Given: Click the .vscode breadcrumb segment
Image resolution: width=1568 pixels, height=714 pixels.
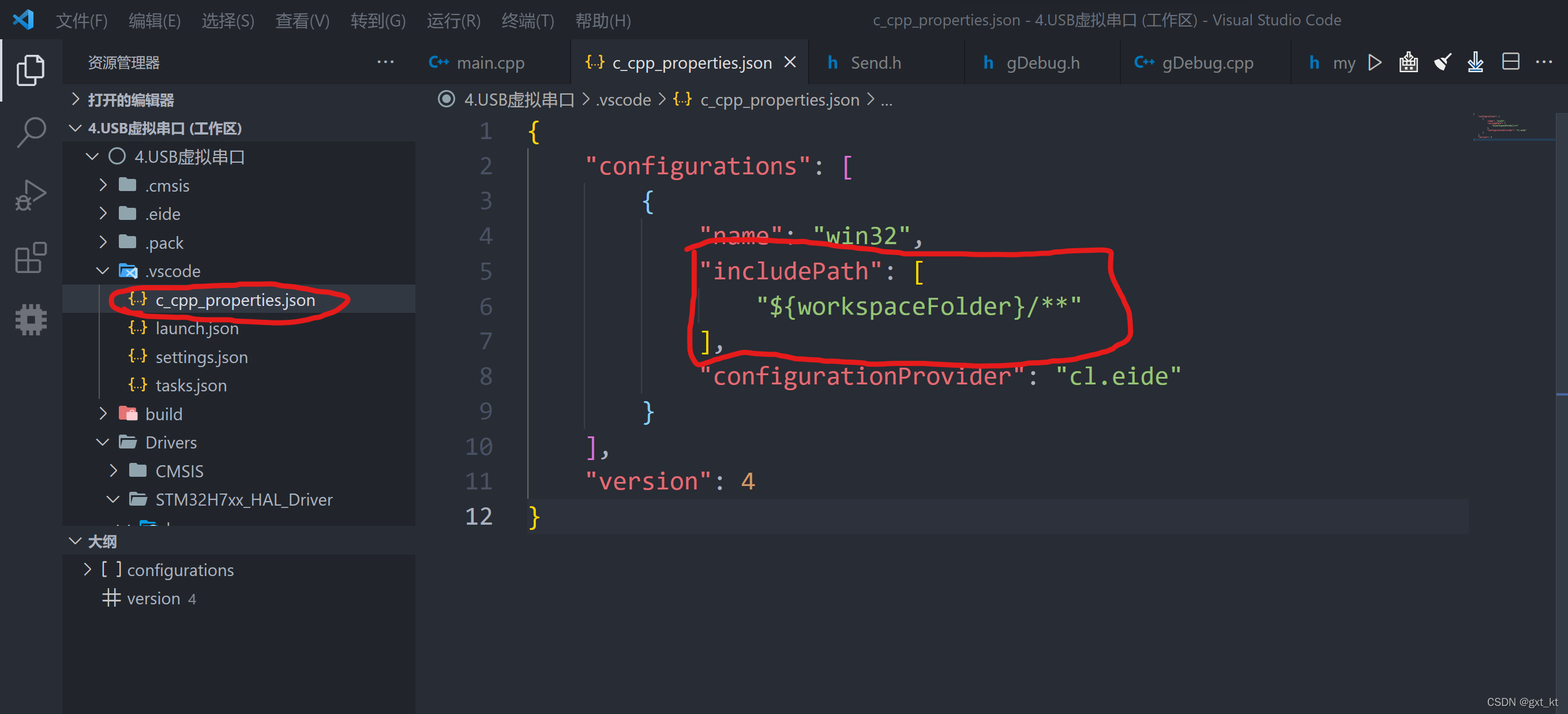Looking at the screenshot, I should coord(623,100).
